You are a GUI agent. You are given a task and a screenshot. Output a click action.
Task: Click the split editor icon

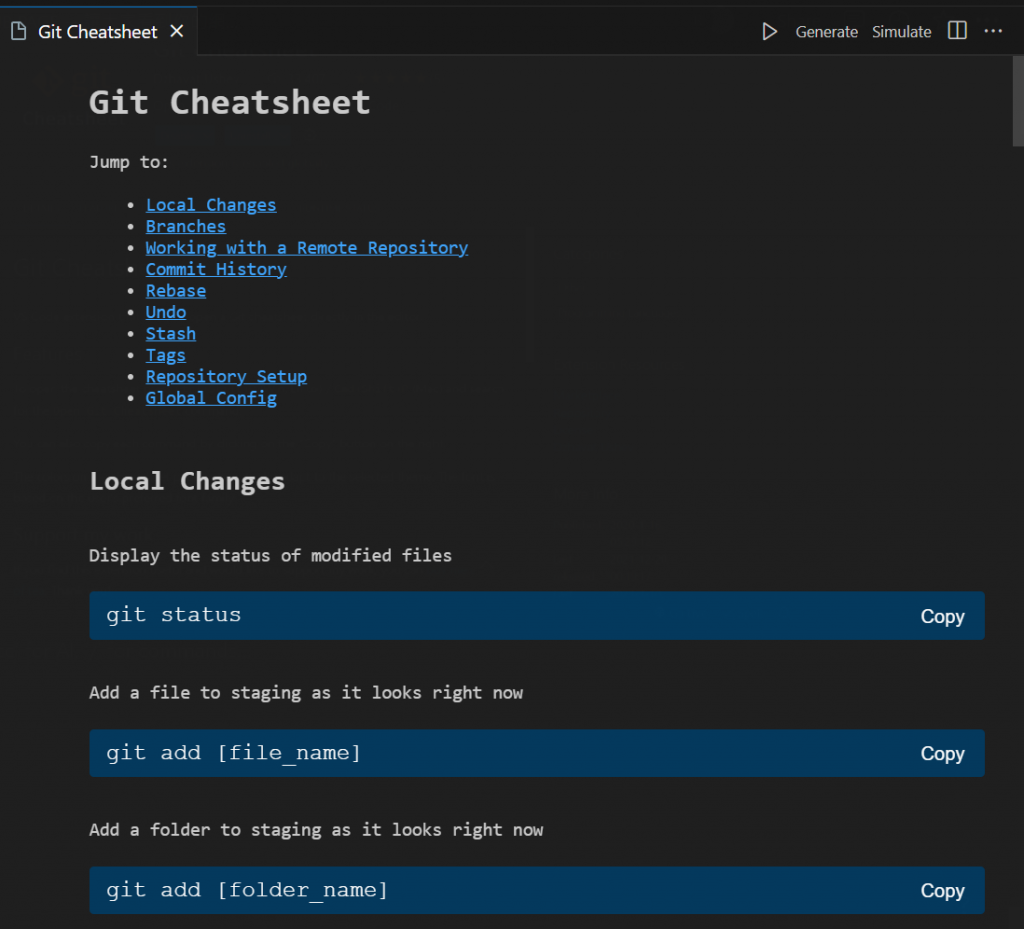(x=957, y=31)
